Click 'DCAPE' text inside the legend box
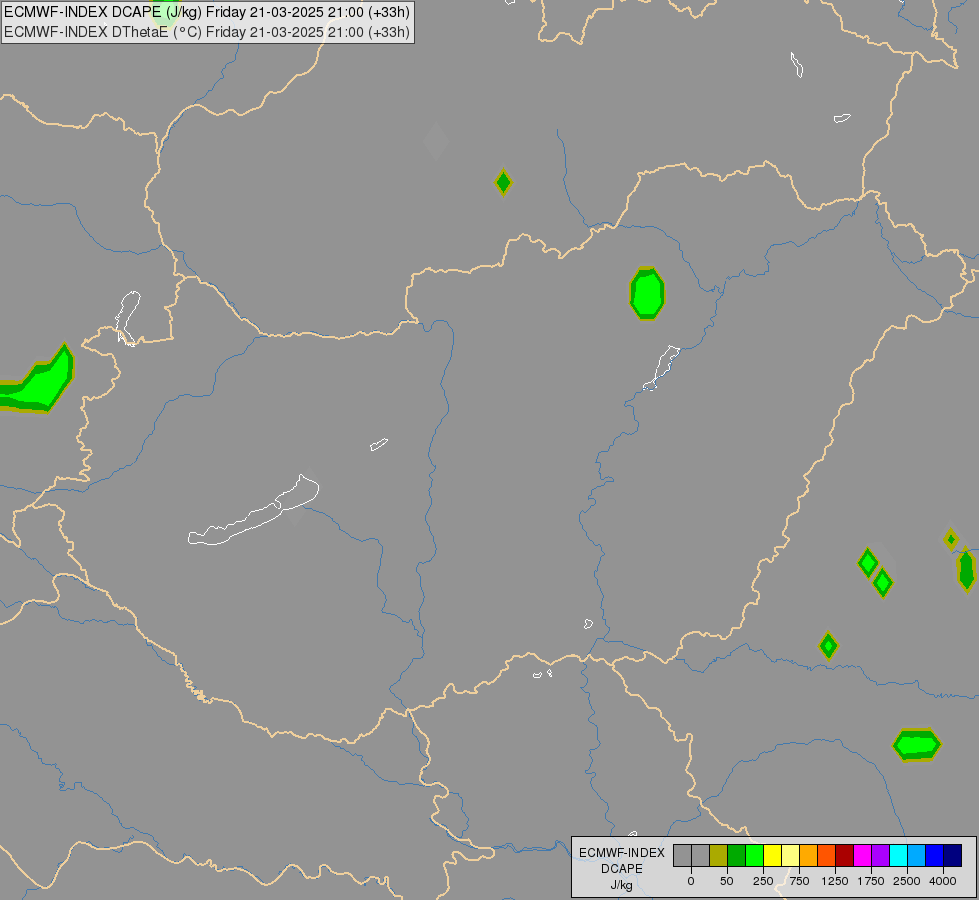The height and width of the screenshot is (900, 979). [x=622, y=869]
